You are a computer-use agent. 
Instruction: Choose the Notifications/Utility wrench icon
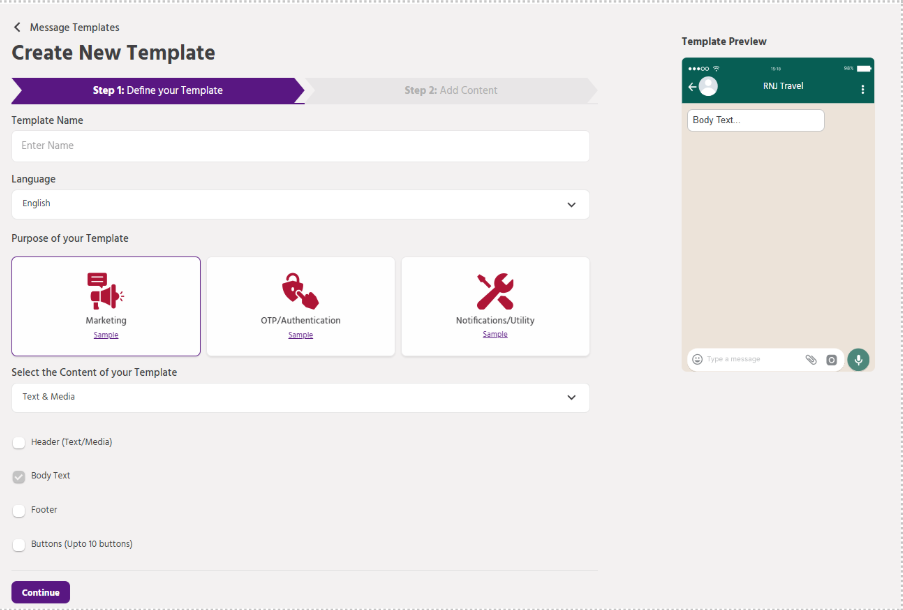[x=495, y=290]
